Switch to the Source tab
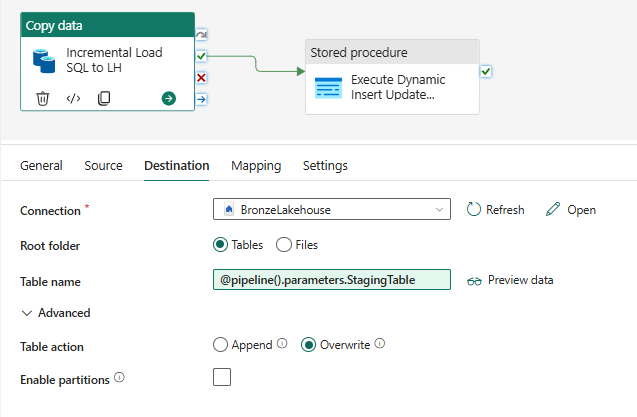This screenshot has width=637, height=417. (103, 165)
